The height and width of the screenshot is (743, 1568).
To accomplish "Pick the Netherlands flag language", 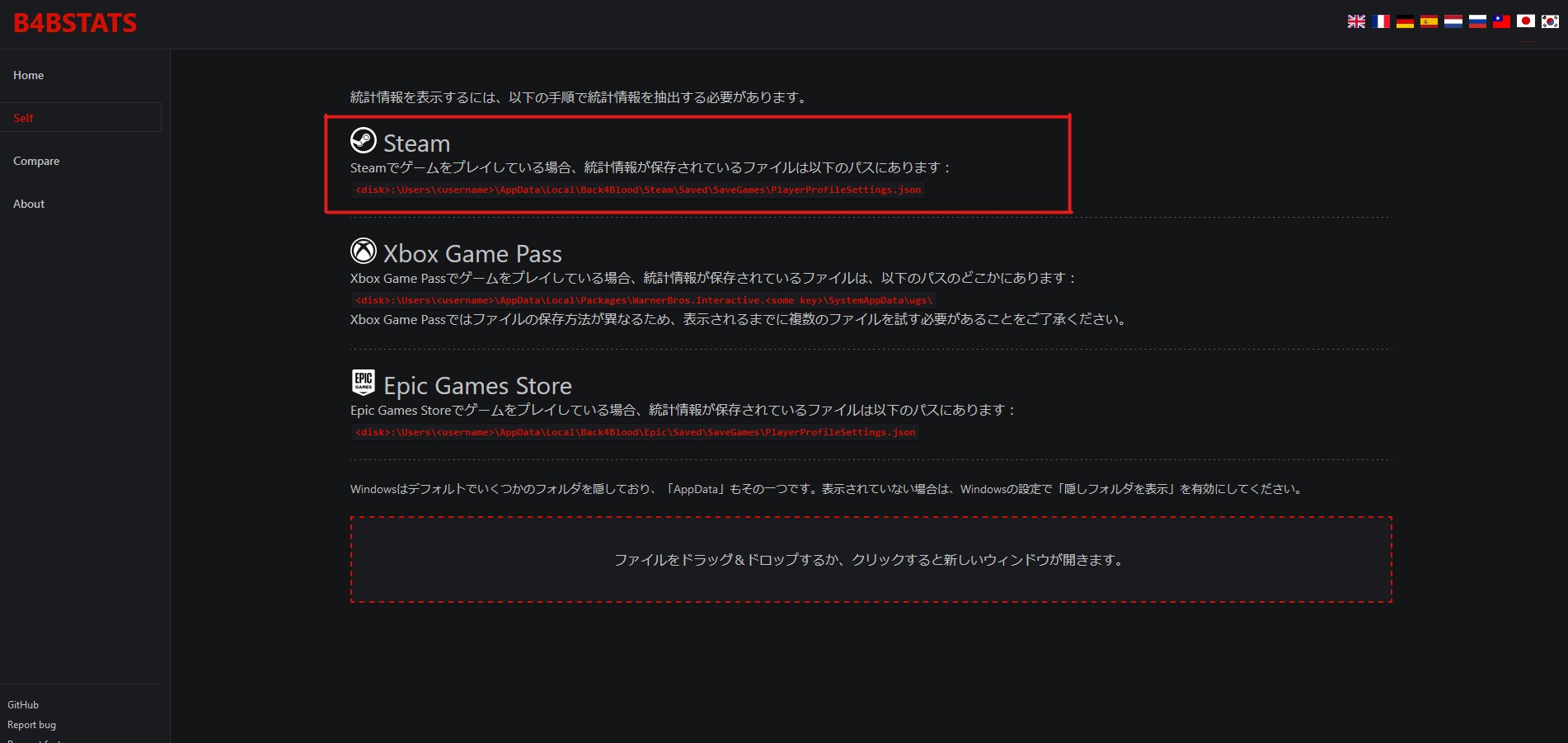I will [x=1453, y=21].
